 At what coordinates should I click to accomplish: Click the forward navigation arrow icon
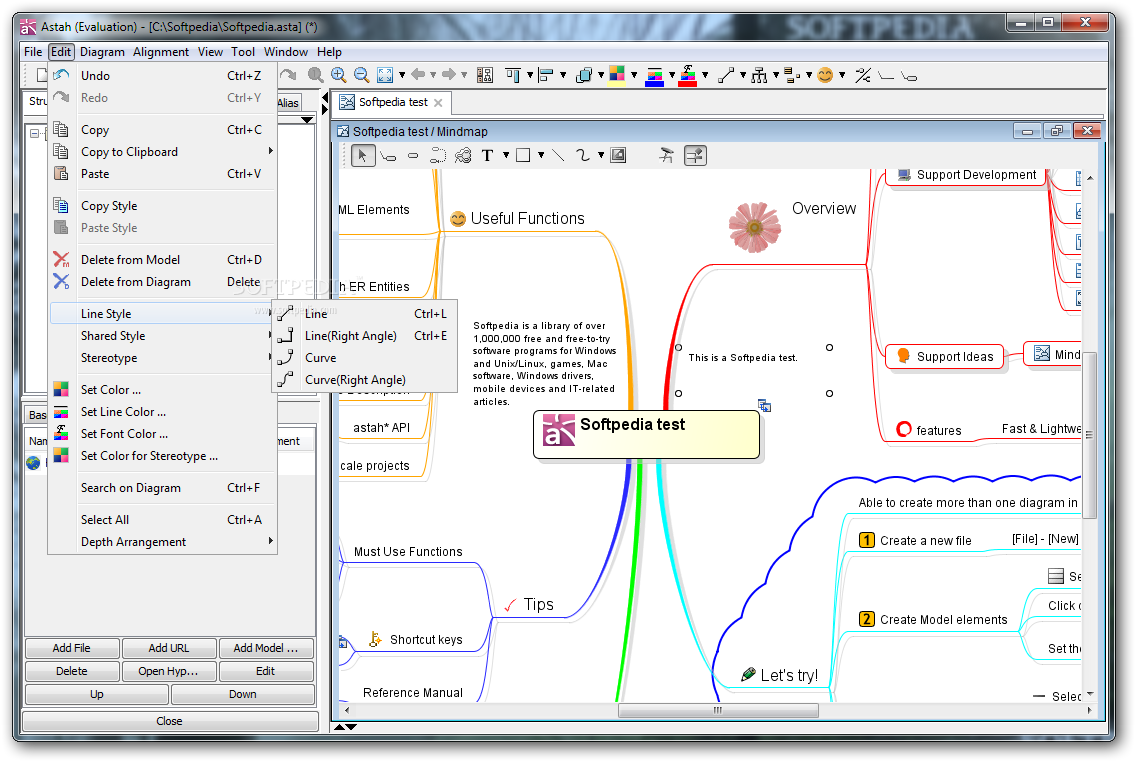pos(449,75)
